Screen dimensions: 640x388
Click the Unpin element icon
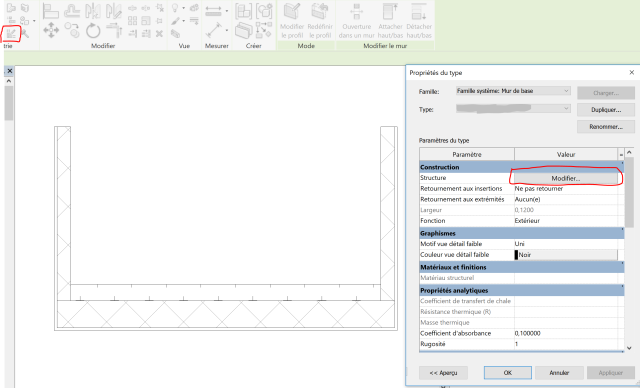[160, 7]
